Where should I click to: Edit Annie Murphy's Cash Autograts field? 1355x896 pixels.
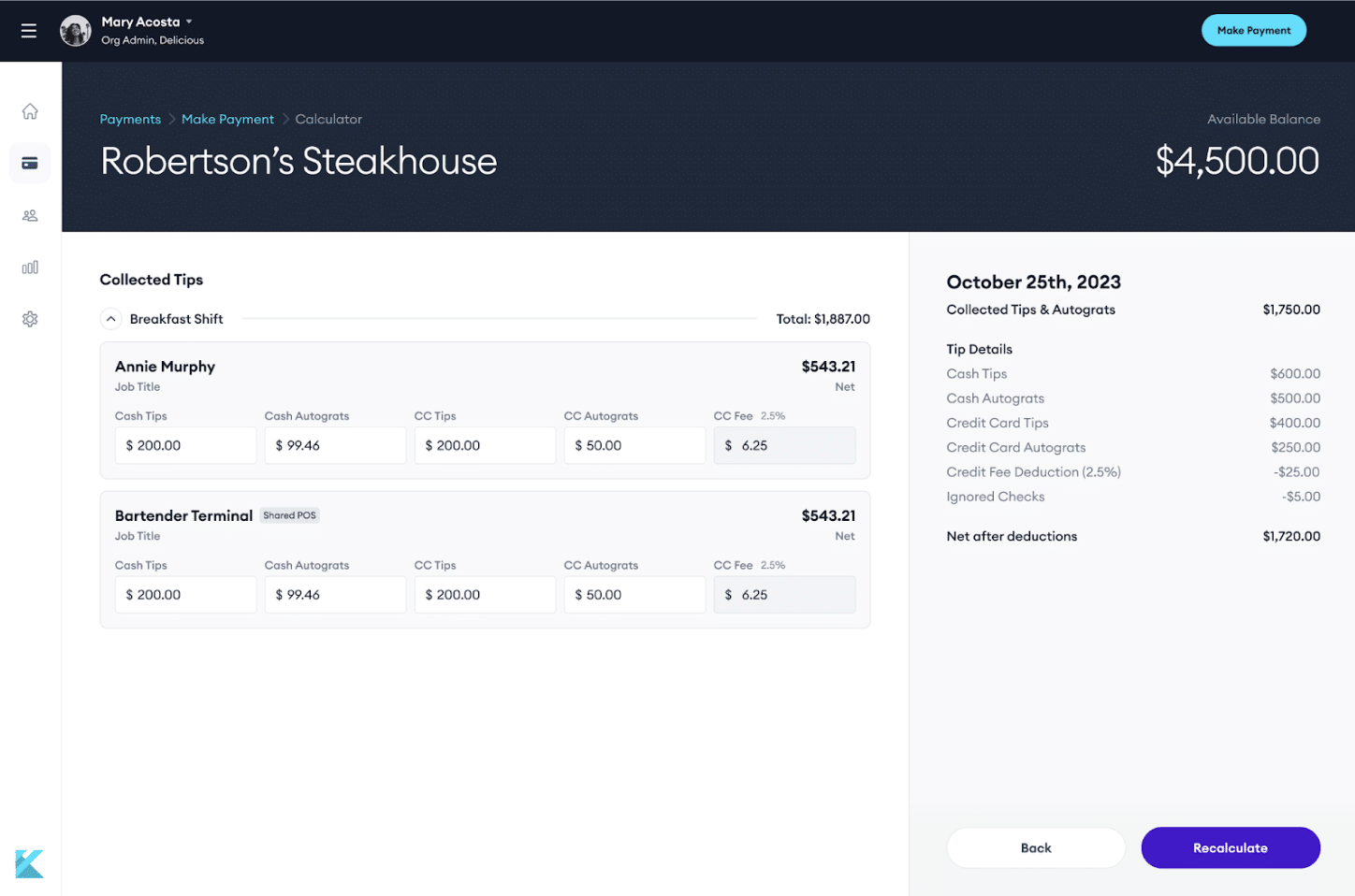click(x=335, y=445)
